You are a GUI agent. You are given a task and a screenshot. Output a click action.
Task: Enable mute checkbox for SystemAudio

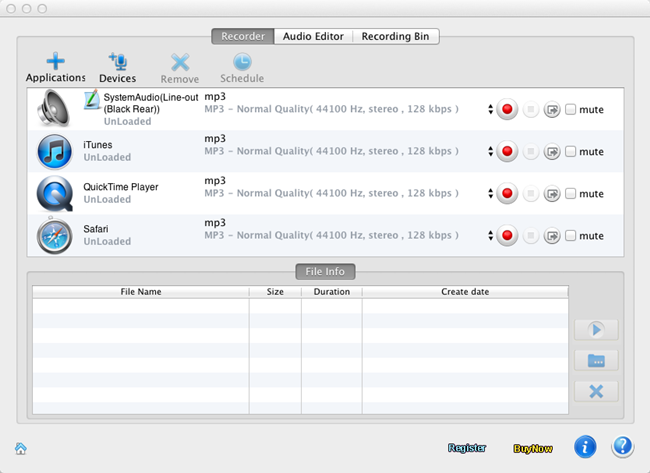[x=570, y=110]
